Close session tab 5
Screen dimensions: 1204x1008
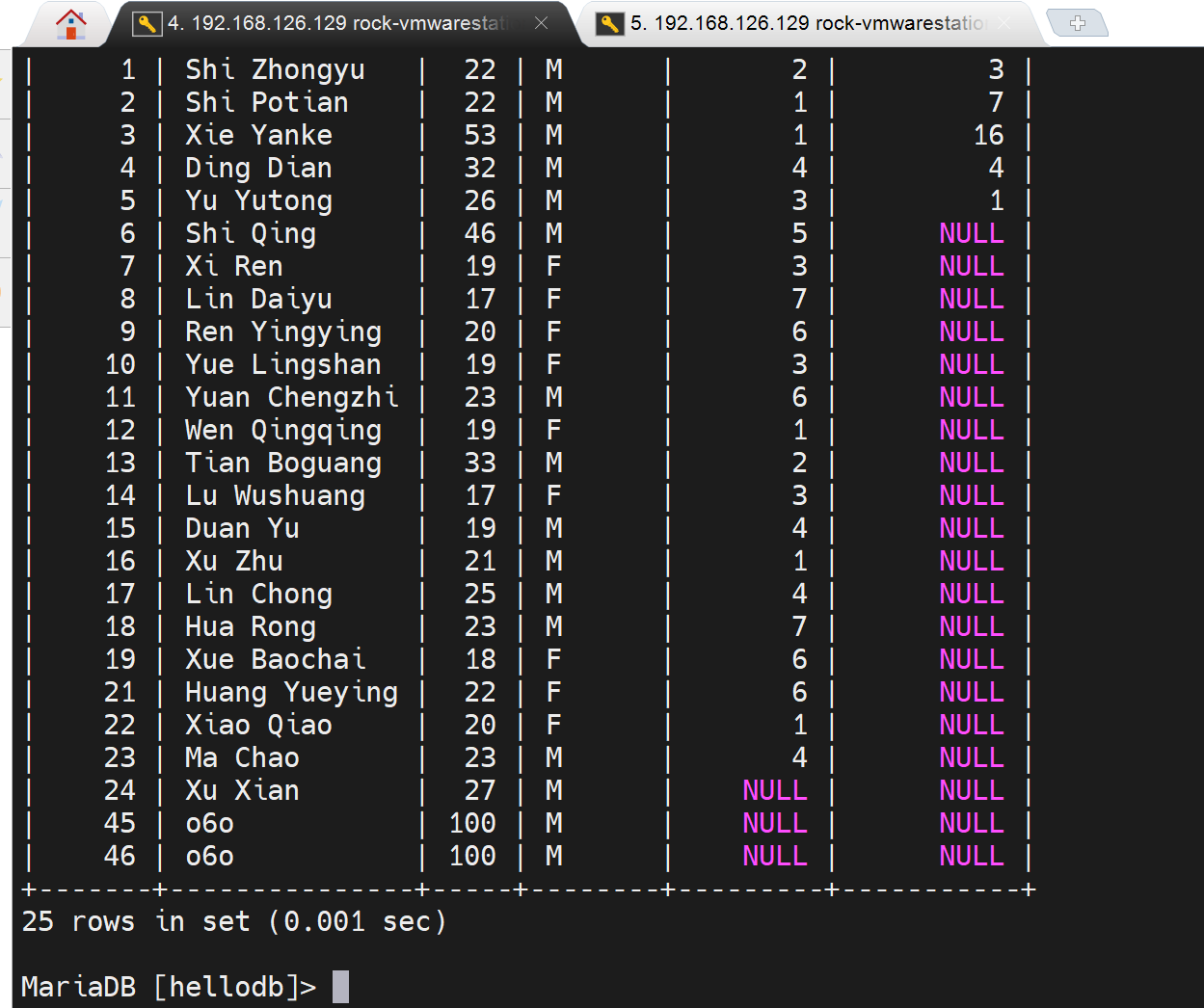[1004, 23]
